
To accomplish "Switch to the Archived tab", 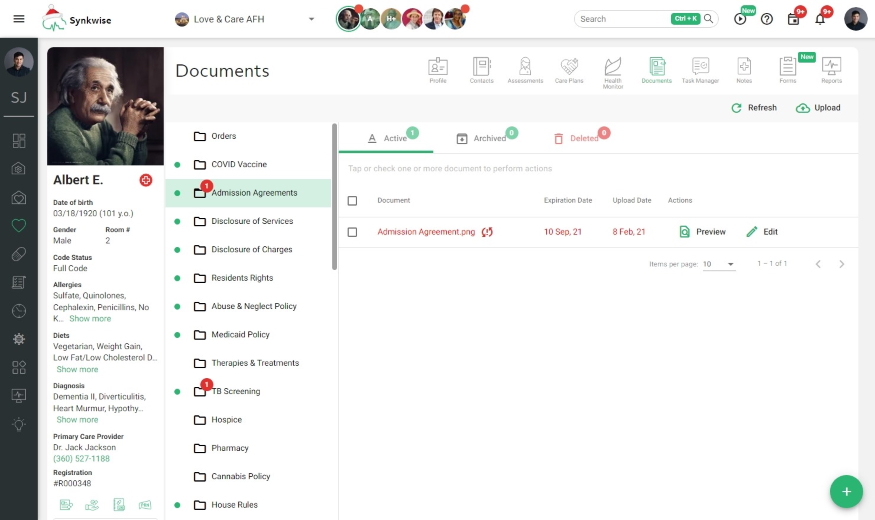I will tap(481, 139).
